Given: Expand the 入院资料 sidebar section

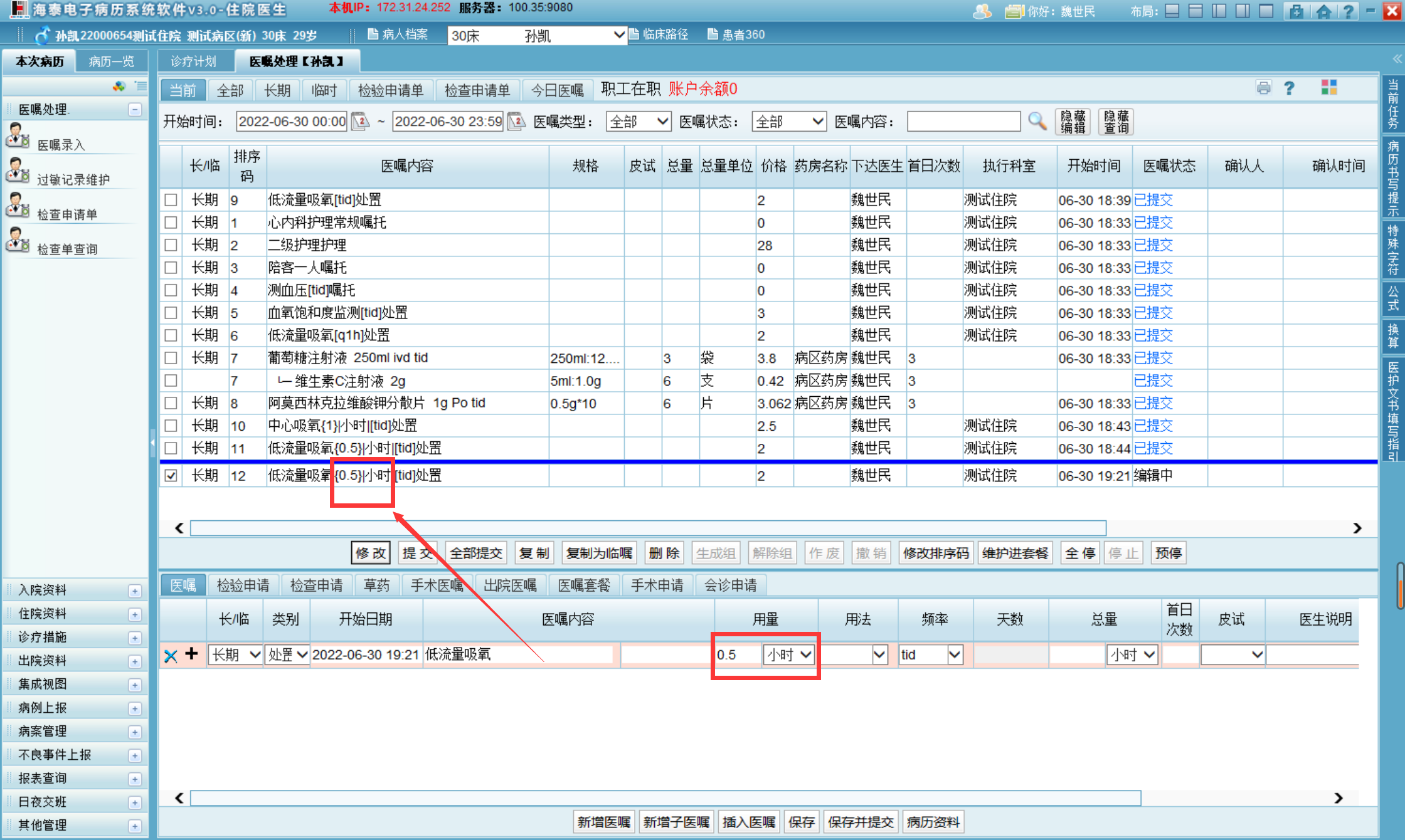Looking at the screenshot, I should (x=135, y=591).
